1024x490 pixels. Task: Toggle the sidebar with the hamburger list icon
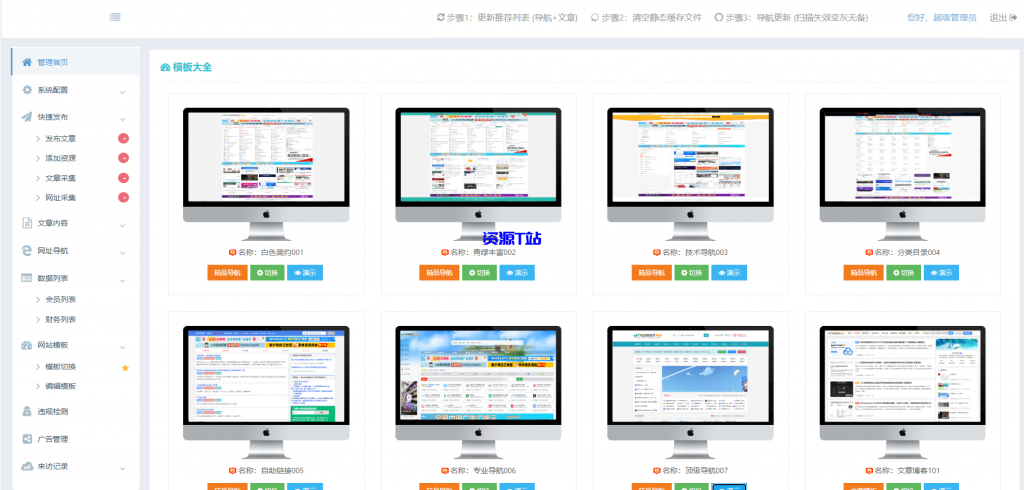click(x=115, y=18)
